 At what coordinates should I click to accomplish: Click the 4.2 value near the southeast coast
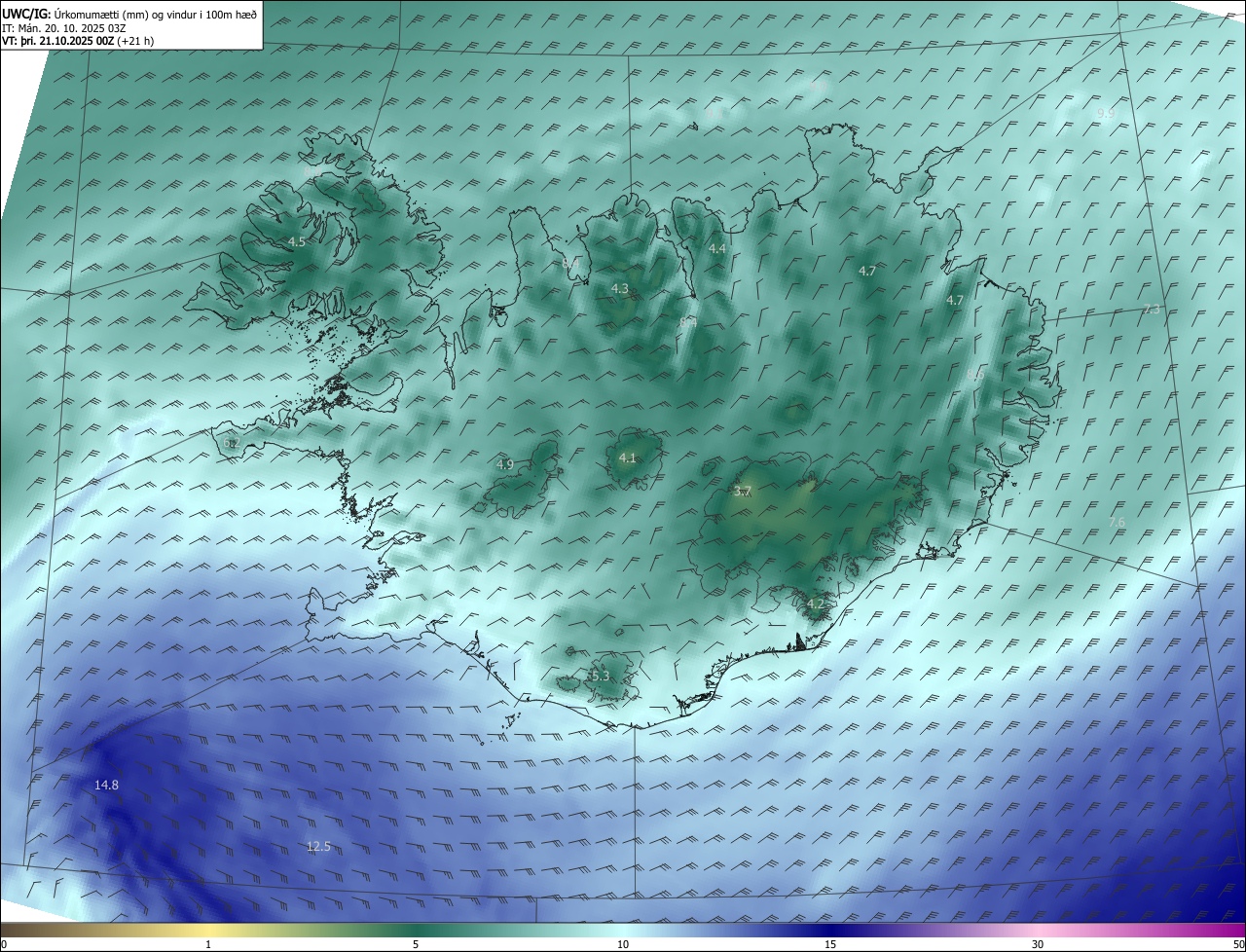pyautogui.click(x=816, y=604)
